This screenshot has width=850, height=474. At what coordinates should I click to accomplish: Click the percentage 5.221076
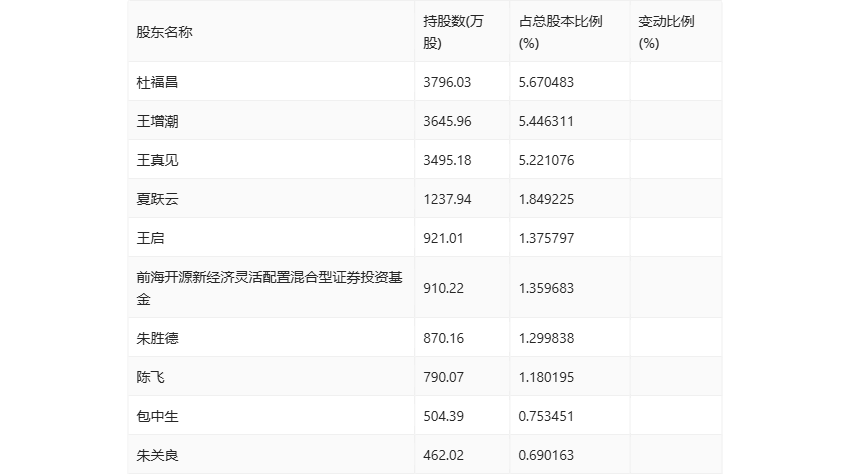click(546, 160)
